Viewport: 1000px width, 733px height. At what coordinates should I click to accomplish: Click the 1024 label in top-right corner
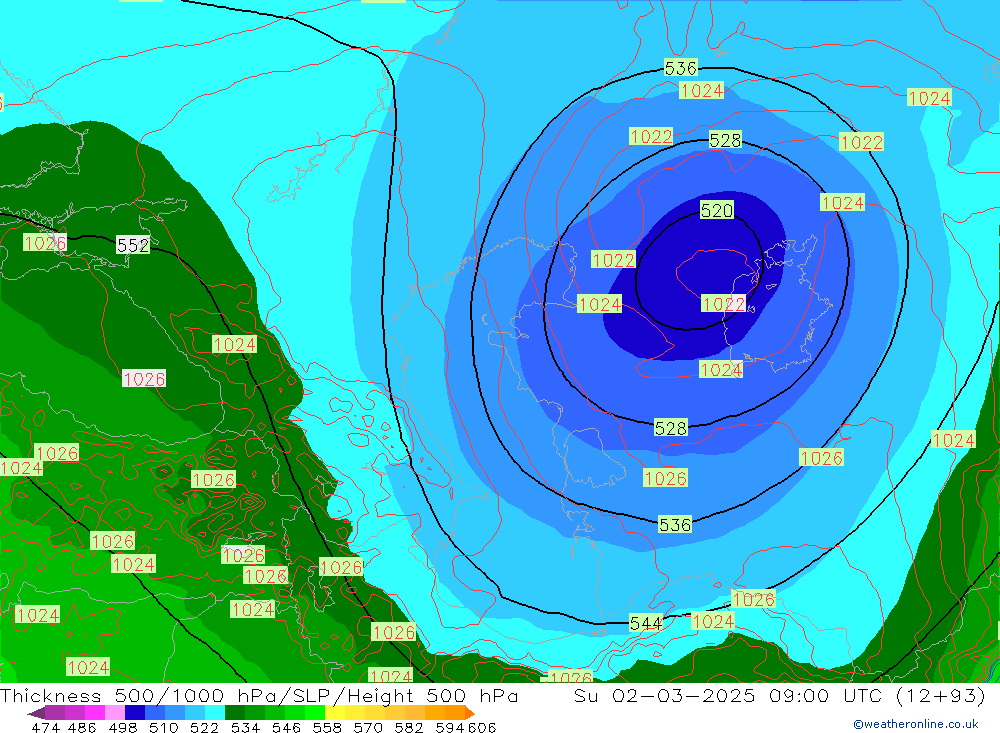click(x=929, y=98)
